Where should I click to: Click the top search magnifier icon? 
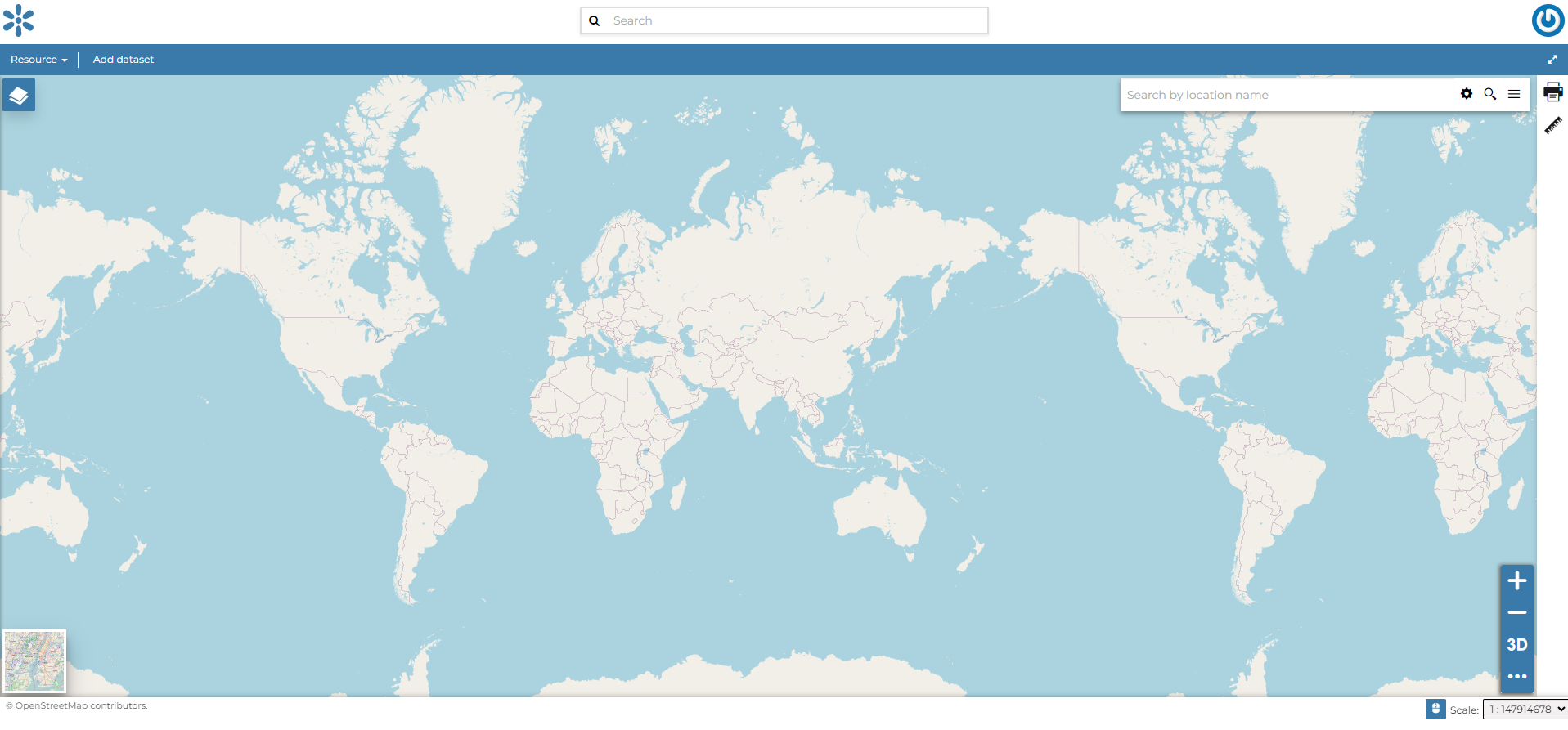point(595,20)
